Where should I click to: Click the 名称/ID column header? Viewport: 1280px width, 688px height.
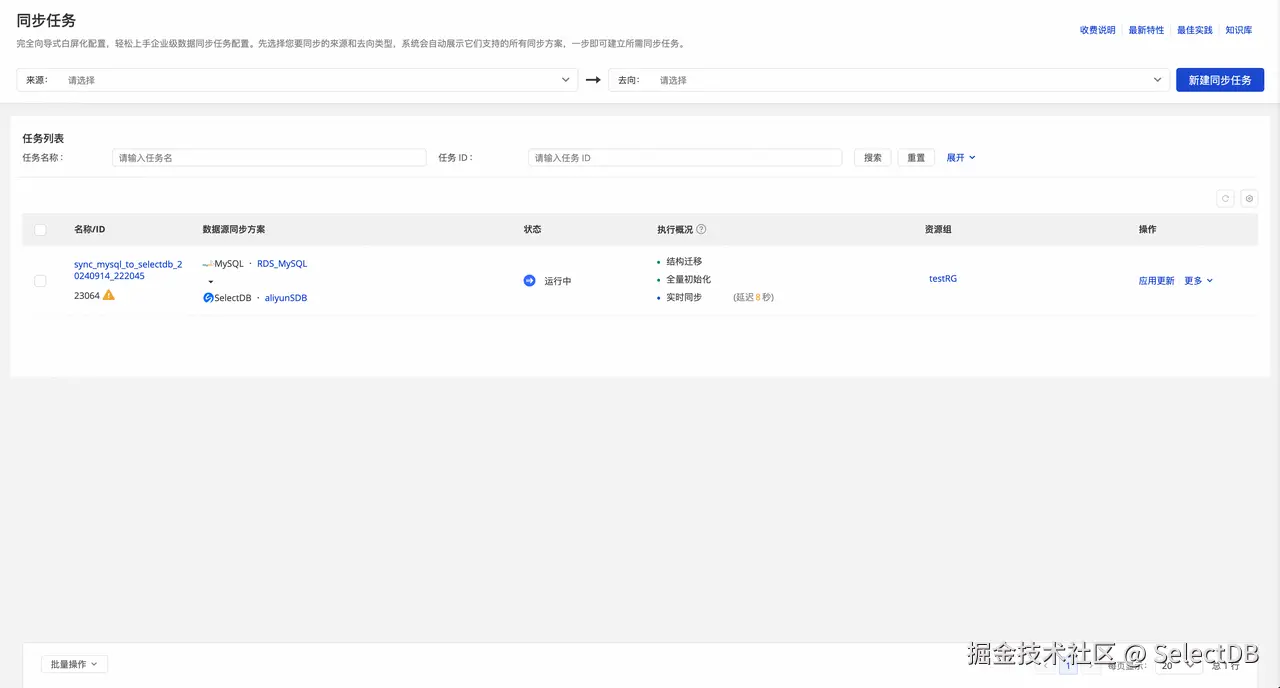(x=89, y=230)
